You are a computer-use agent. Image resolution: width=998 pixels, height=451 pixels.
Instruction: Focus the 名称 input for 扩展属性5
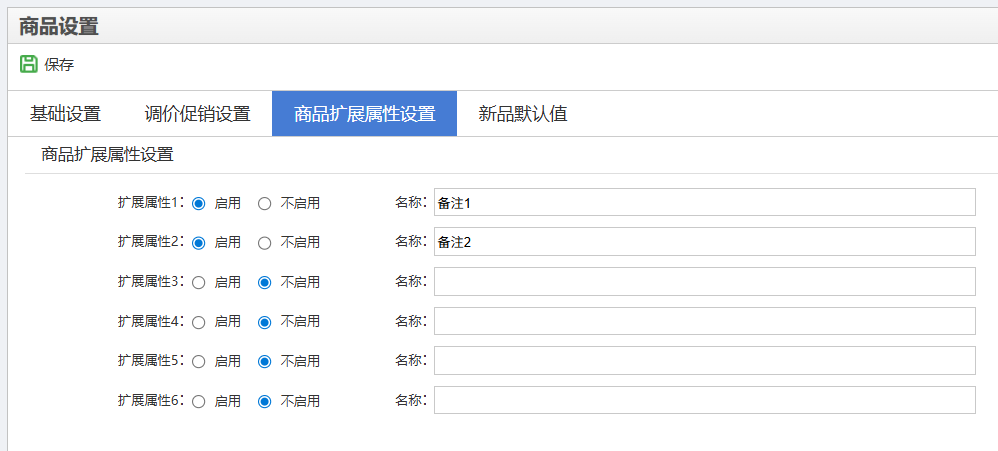[x=704, y=360]
